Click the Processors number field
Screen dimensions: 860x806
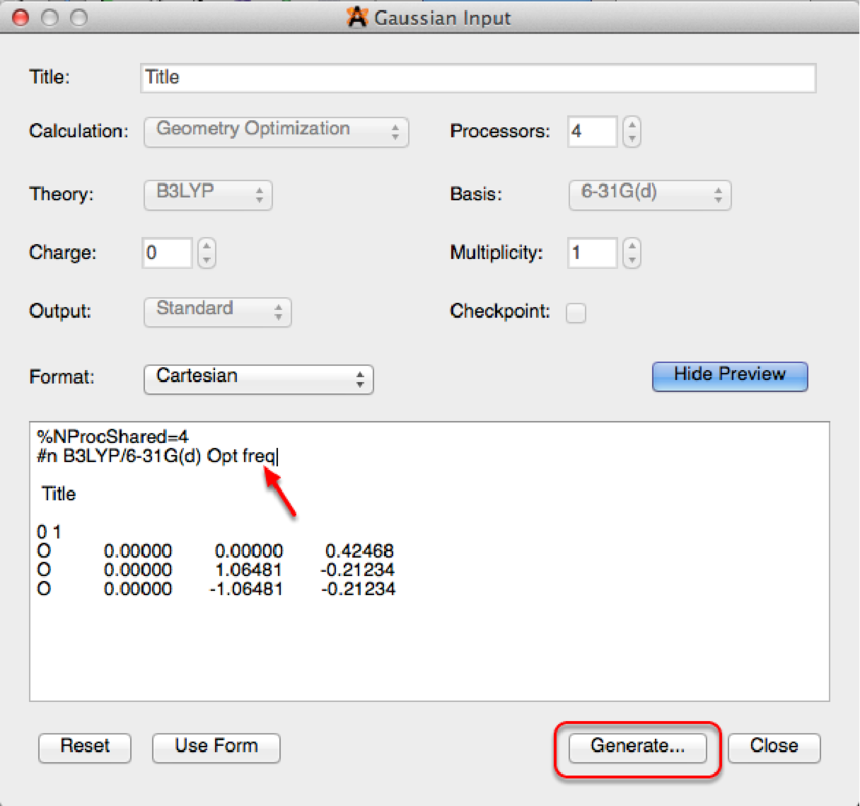(592, 132)
